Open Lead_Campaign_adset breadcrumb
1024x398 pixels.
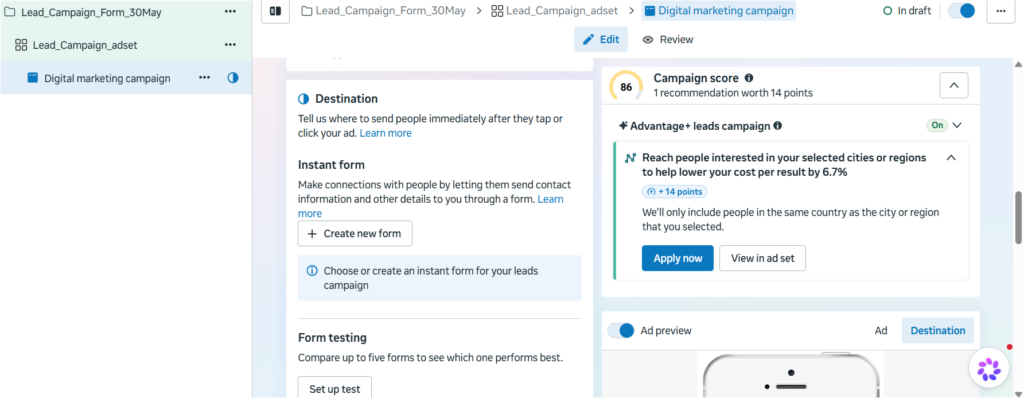[x=554, y=10]
